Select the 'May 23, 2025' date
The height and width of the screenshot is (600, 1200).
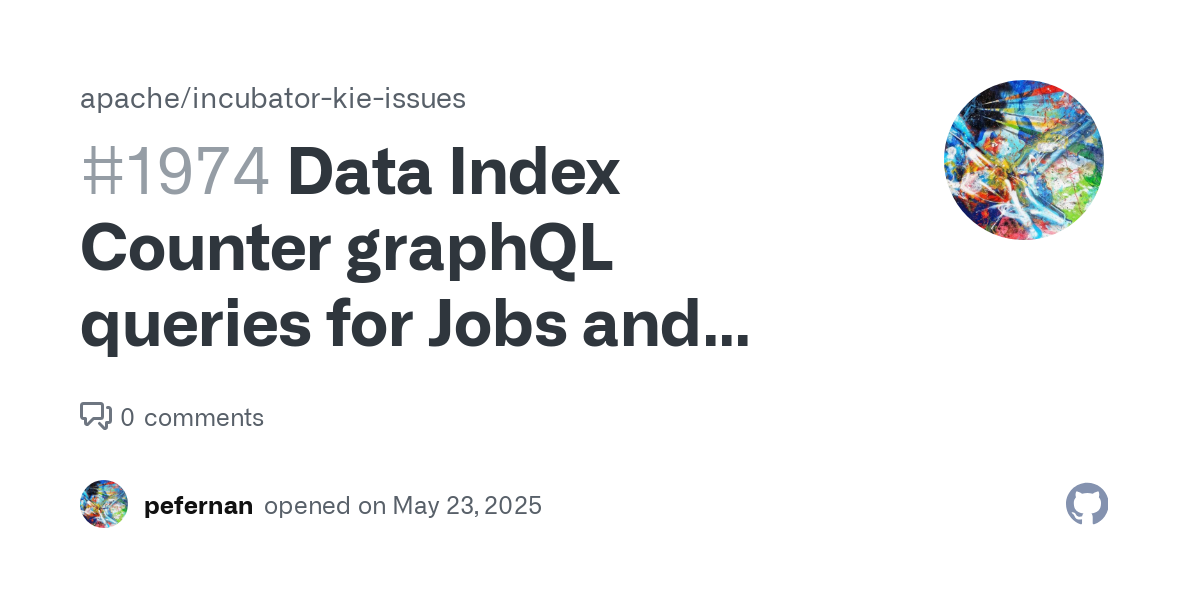tap(467, 506)
